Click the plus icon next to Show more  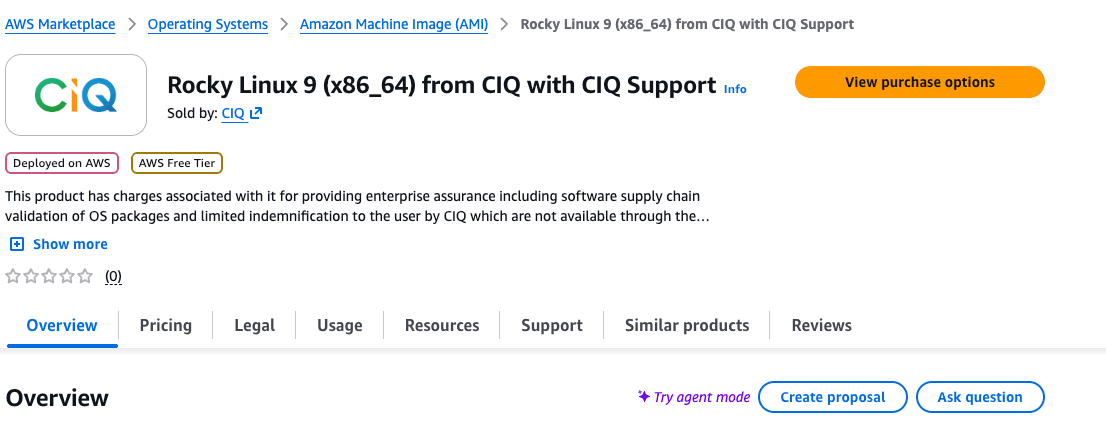coord(16,244)
